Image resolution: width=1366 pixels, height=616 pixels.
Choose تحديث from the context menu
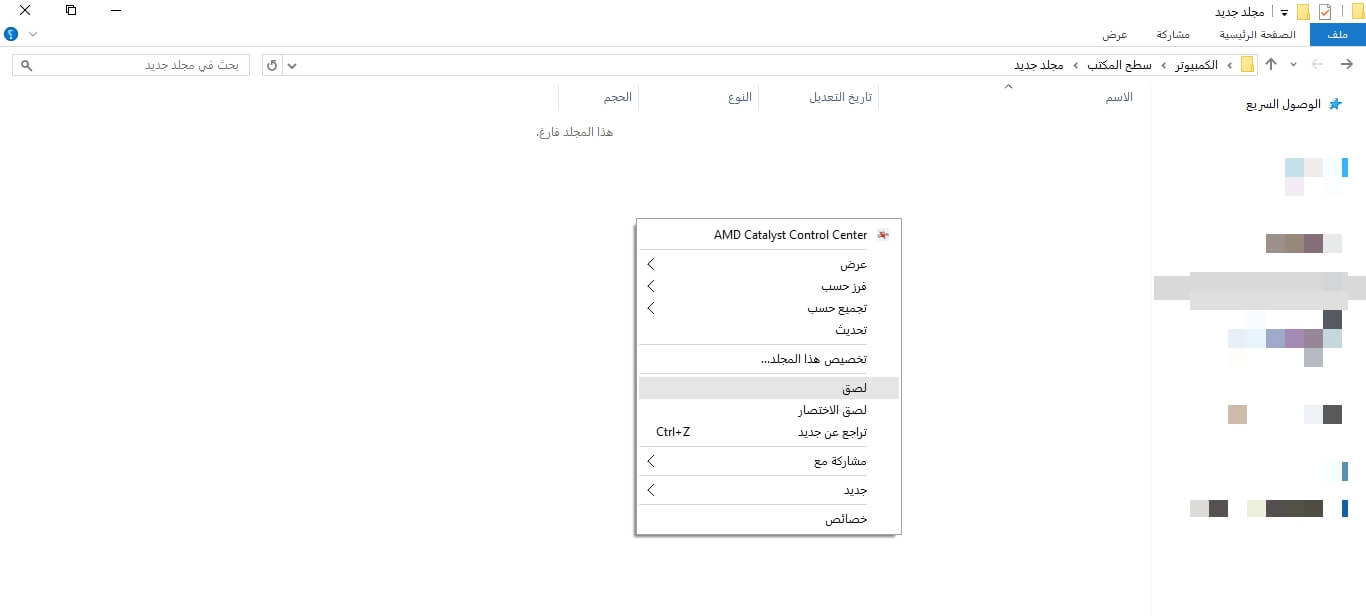[769, 330]
